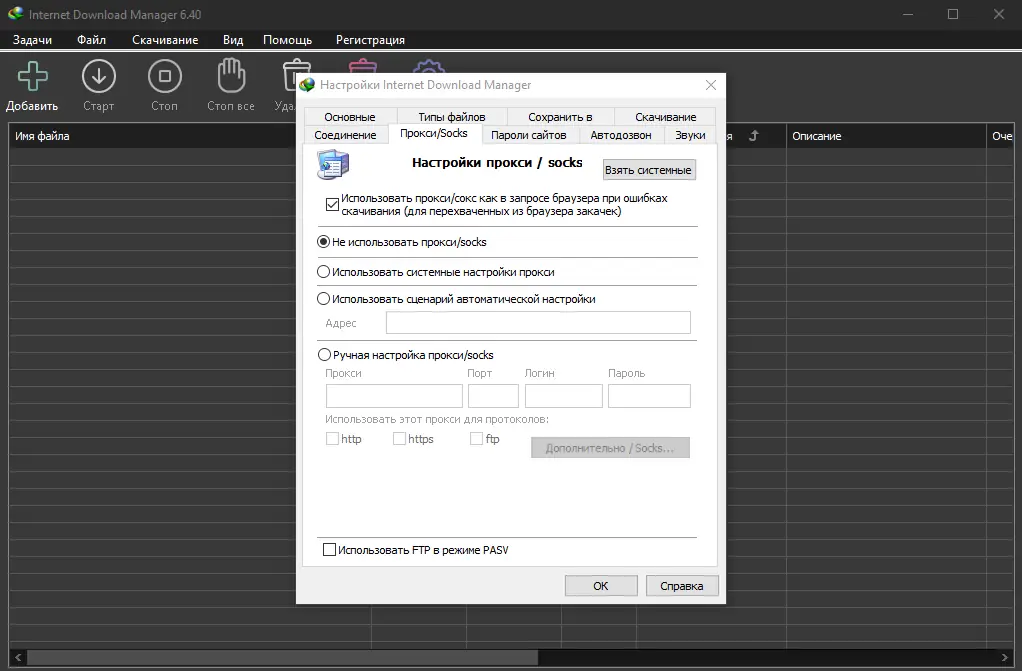Switch to the Основные tab

pyautogui.click(x=350, y=116)
